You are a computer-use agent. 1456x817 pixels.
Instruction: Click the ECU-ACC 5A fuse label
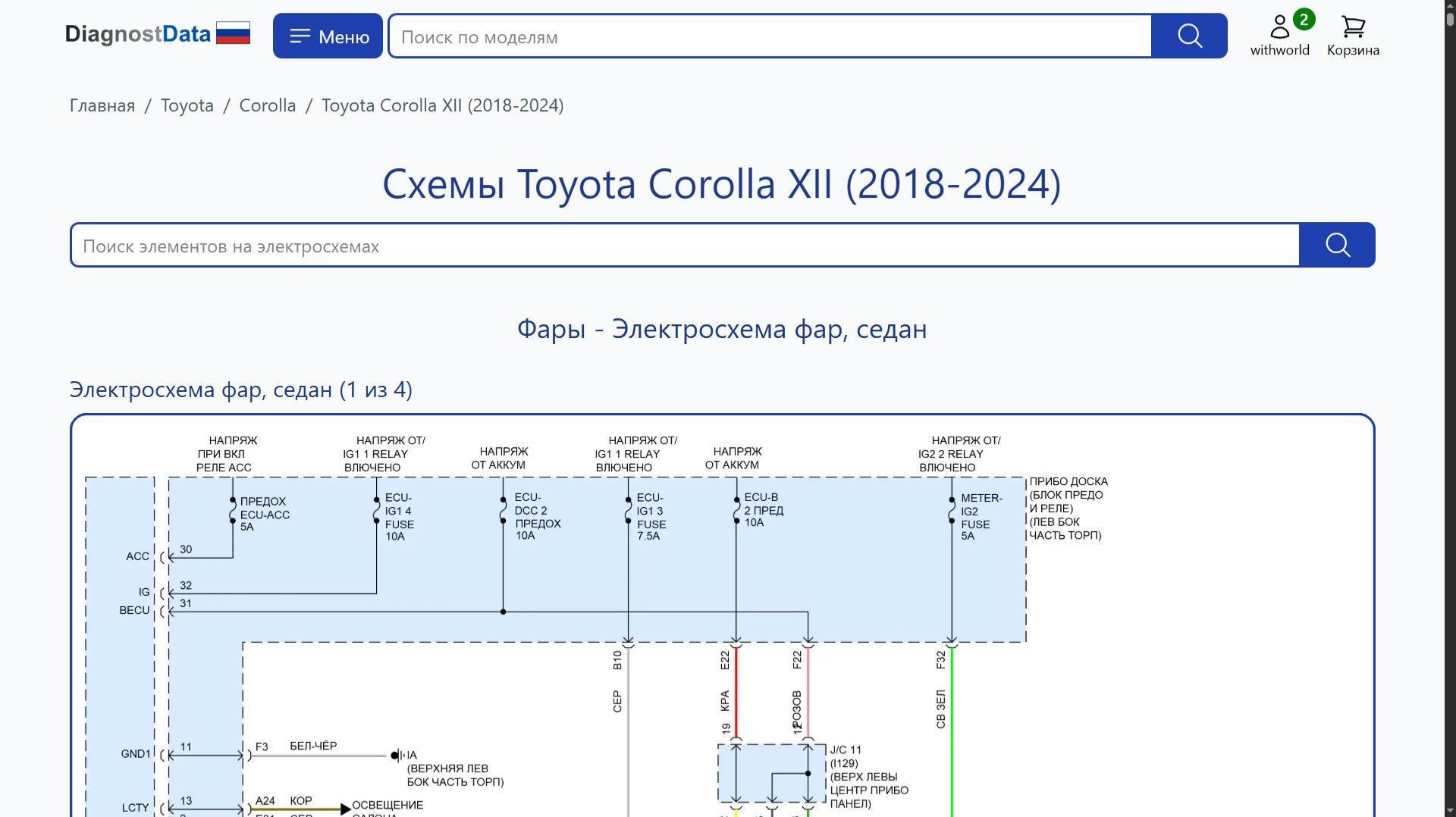[265, 515]
